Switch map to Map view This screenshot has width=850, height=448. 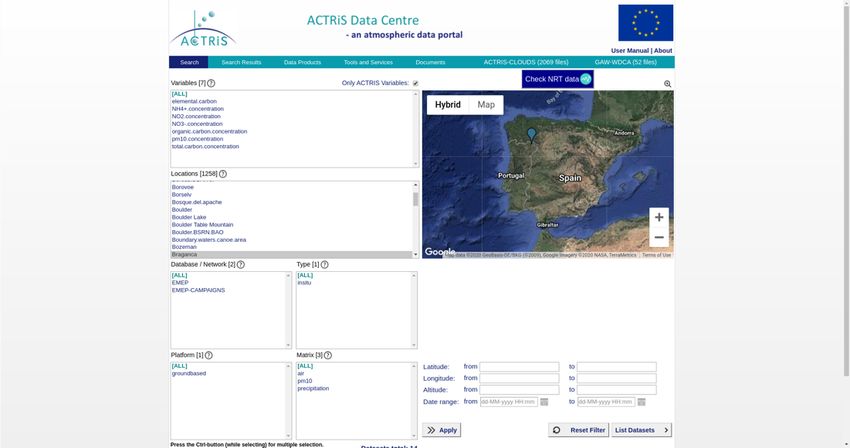point(486,105)
